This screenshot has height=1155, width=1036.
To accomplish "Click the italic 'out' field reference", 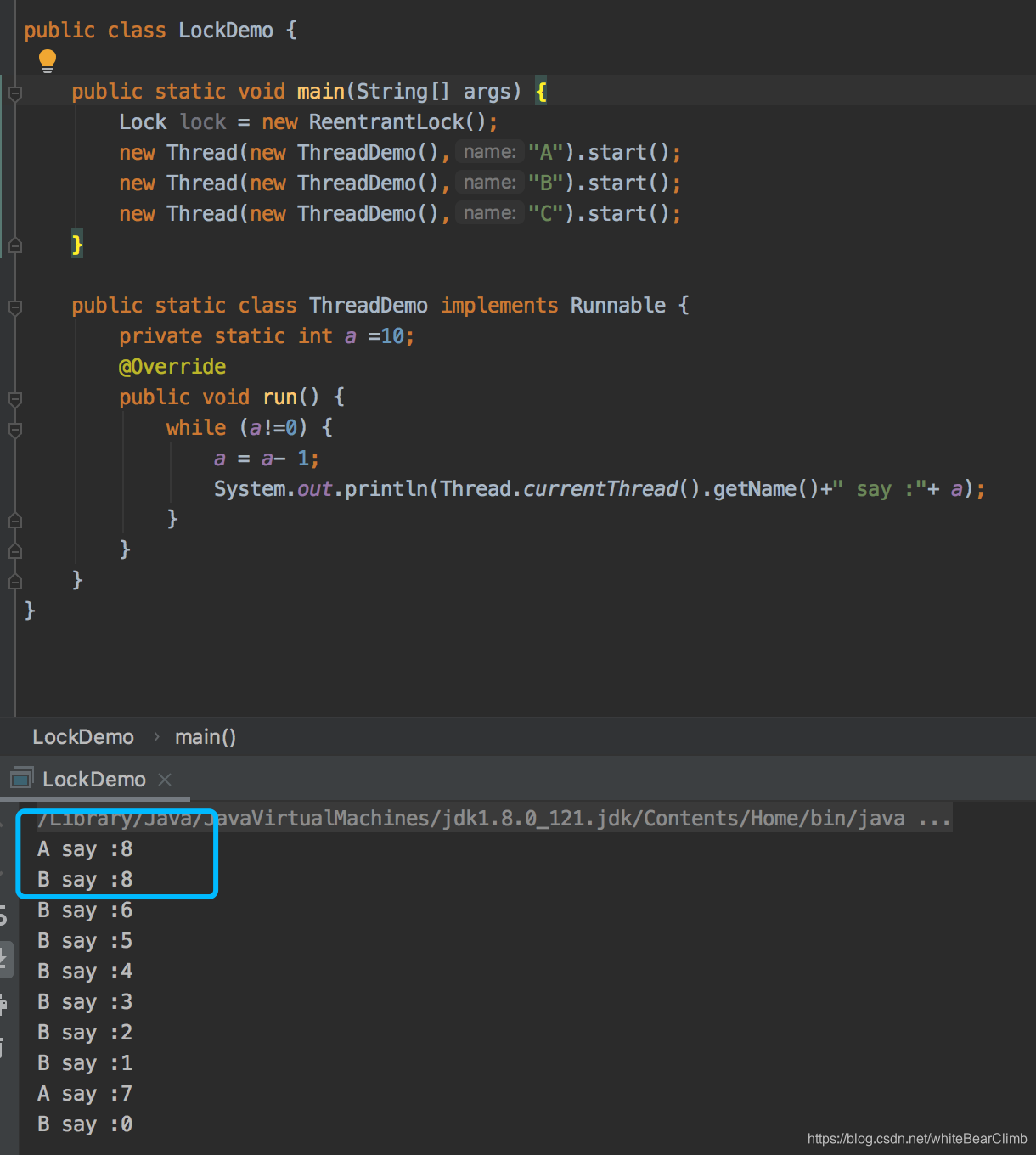I will [314, 489].
